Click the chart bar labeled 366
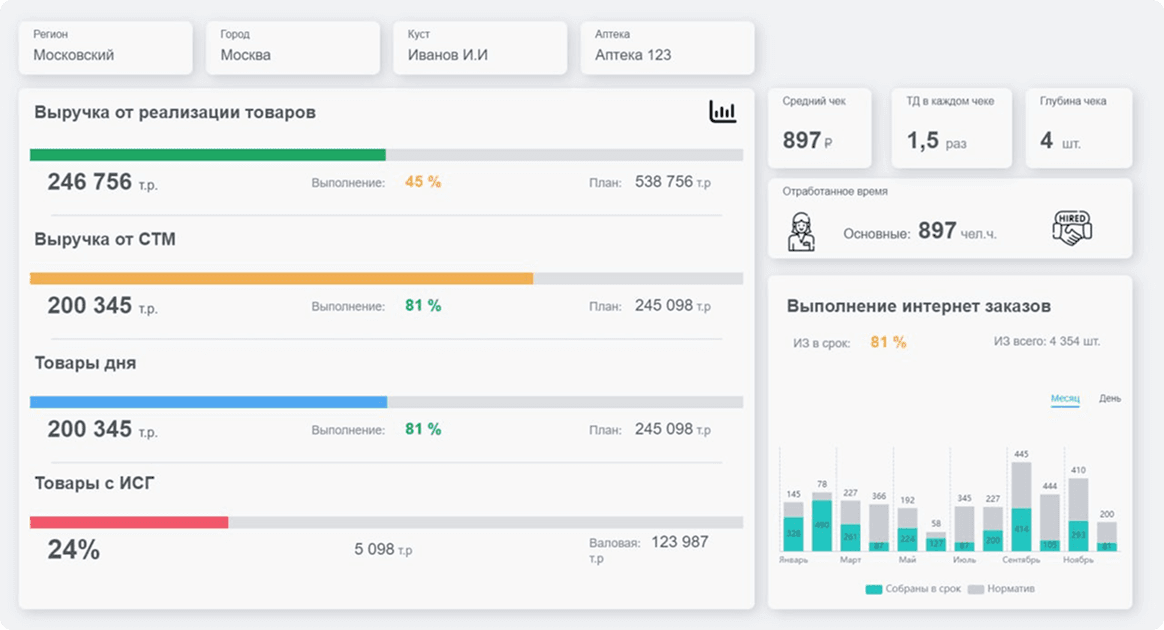Viewport: 1164px width, 630px height. 879,528
